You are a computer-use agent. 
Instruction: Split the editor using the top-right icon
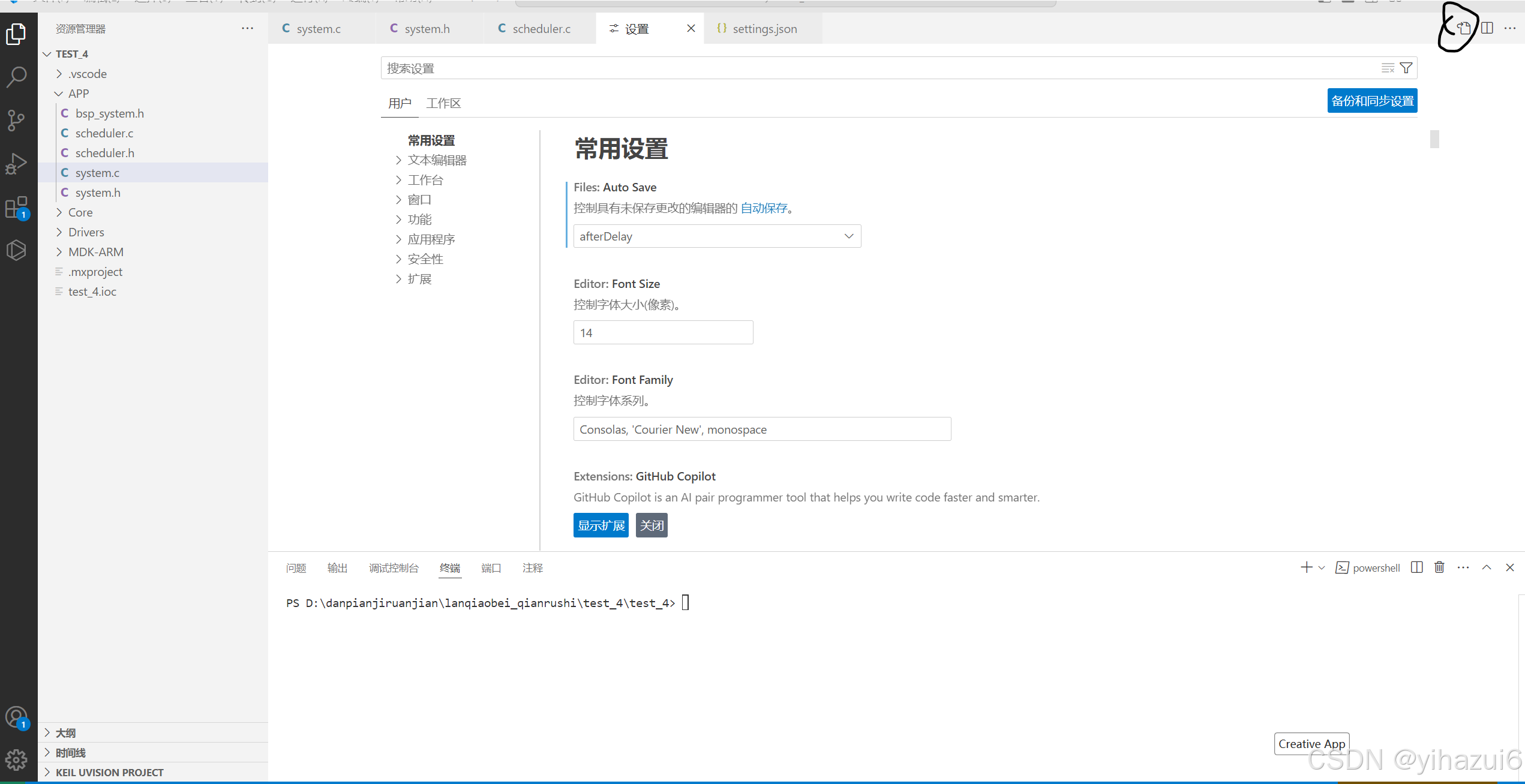pyautogui.click(x=1487, y=28)
